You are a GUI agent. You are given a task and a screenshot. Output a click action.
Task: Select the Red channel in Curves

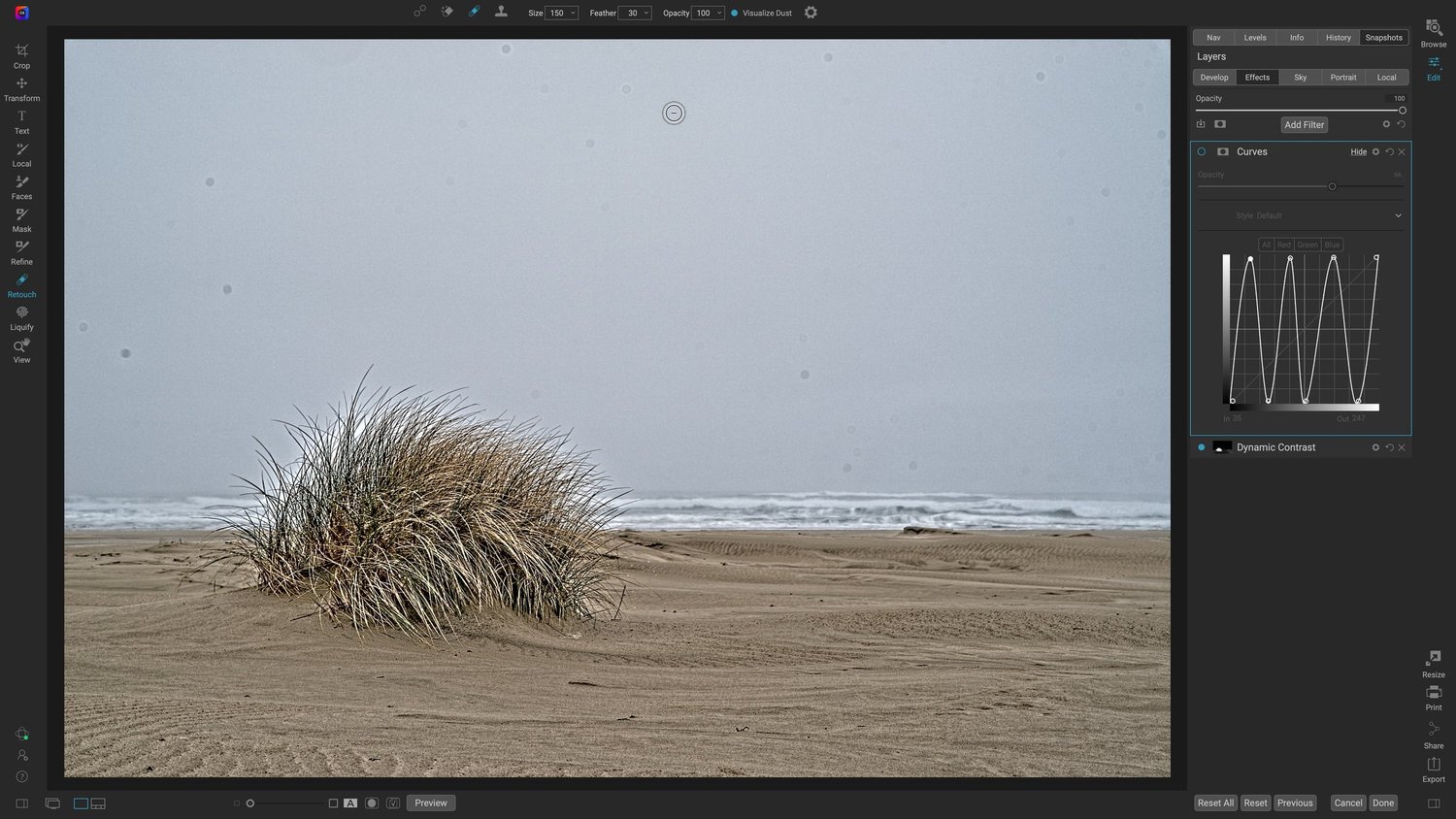[x=1283, y=245]
